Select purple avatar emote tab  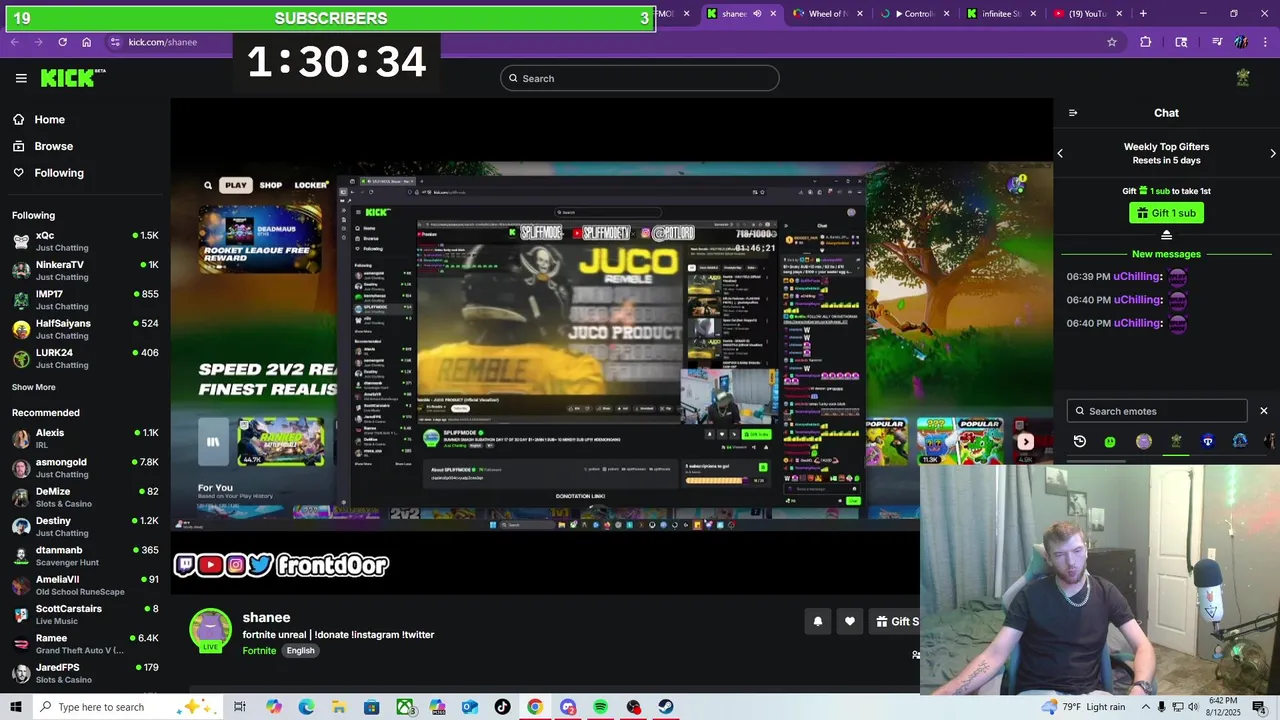(x=1144, y=441)
